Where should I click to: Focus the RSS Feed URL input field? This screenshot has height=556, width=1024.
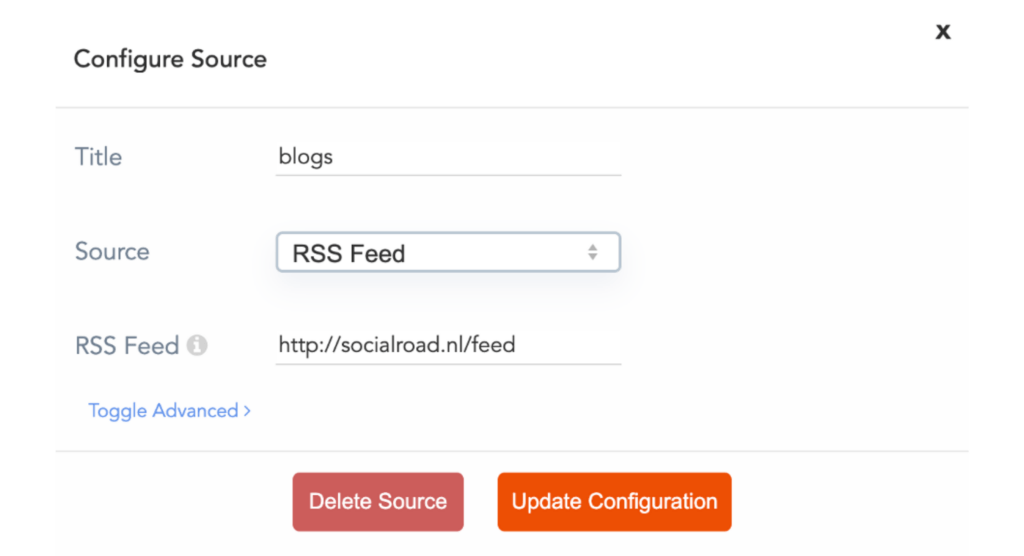click(448, 346)
